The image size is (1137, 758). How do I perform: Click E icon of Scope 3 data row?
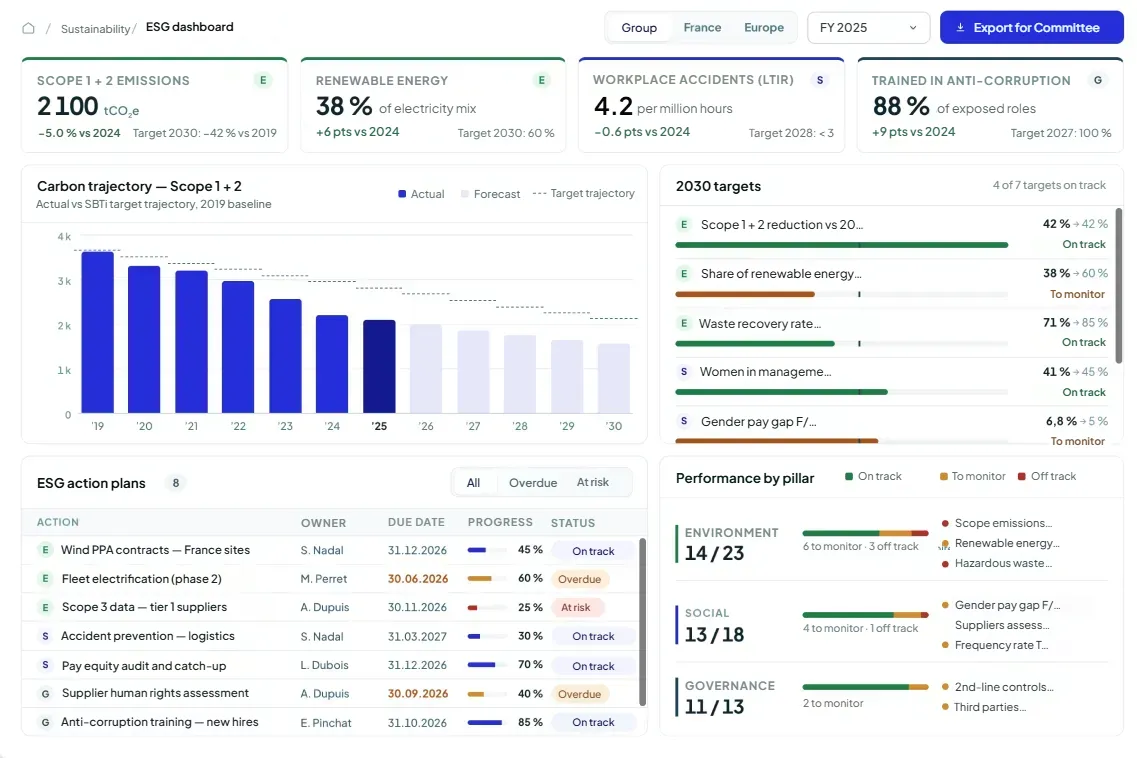(x=45, y=607)
